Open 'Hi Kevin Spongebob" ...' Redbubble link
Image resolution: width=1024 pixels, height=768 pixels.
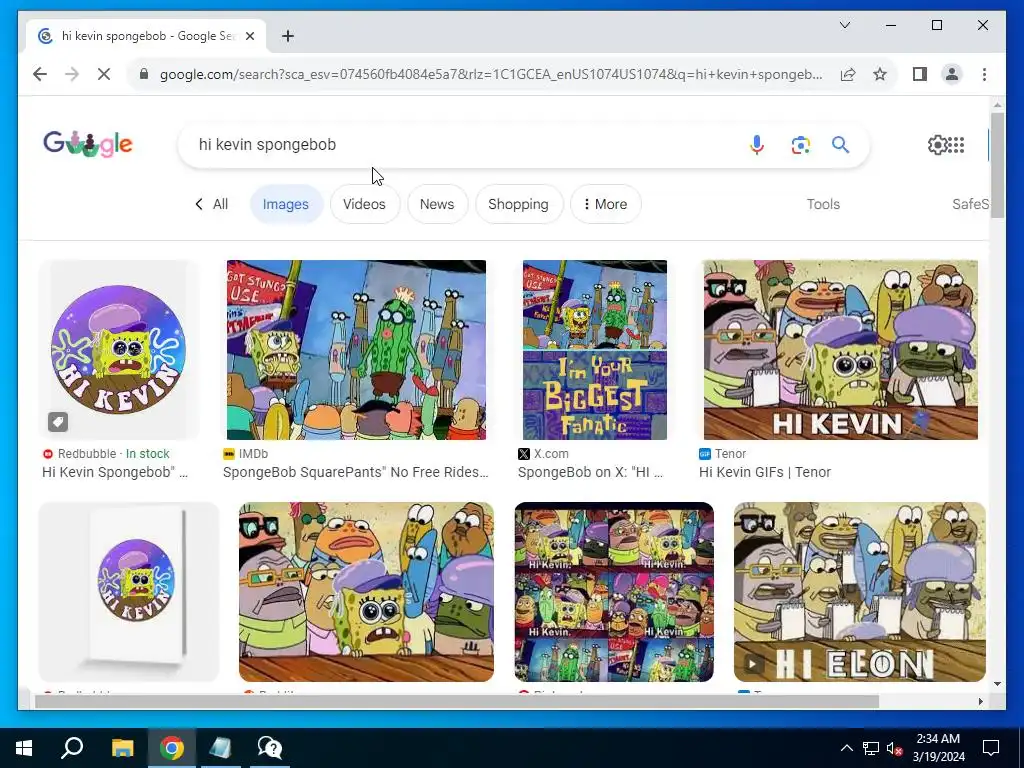[115, 472]
